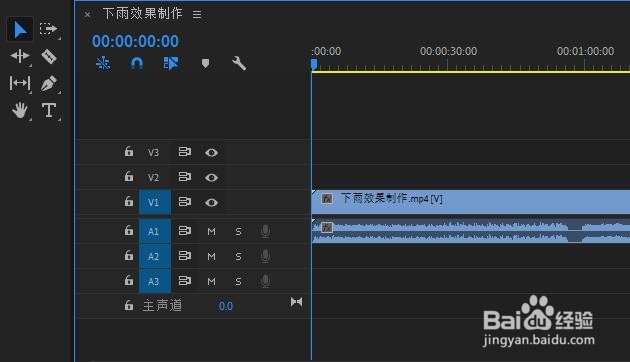
Task: Click the blue playhead marker
Action: [314, 64]
